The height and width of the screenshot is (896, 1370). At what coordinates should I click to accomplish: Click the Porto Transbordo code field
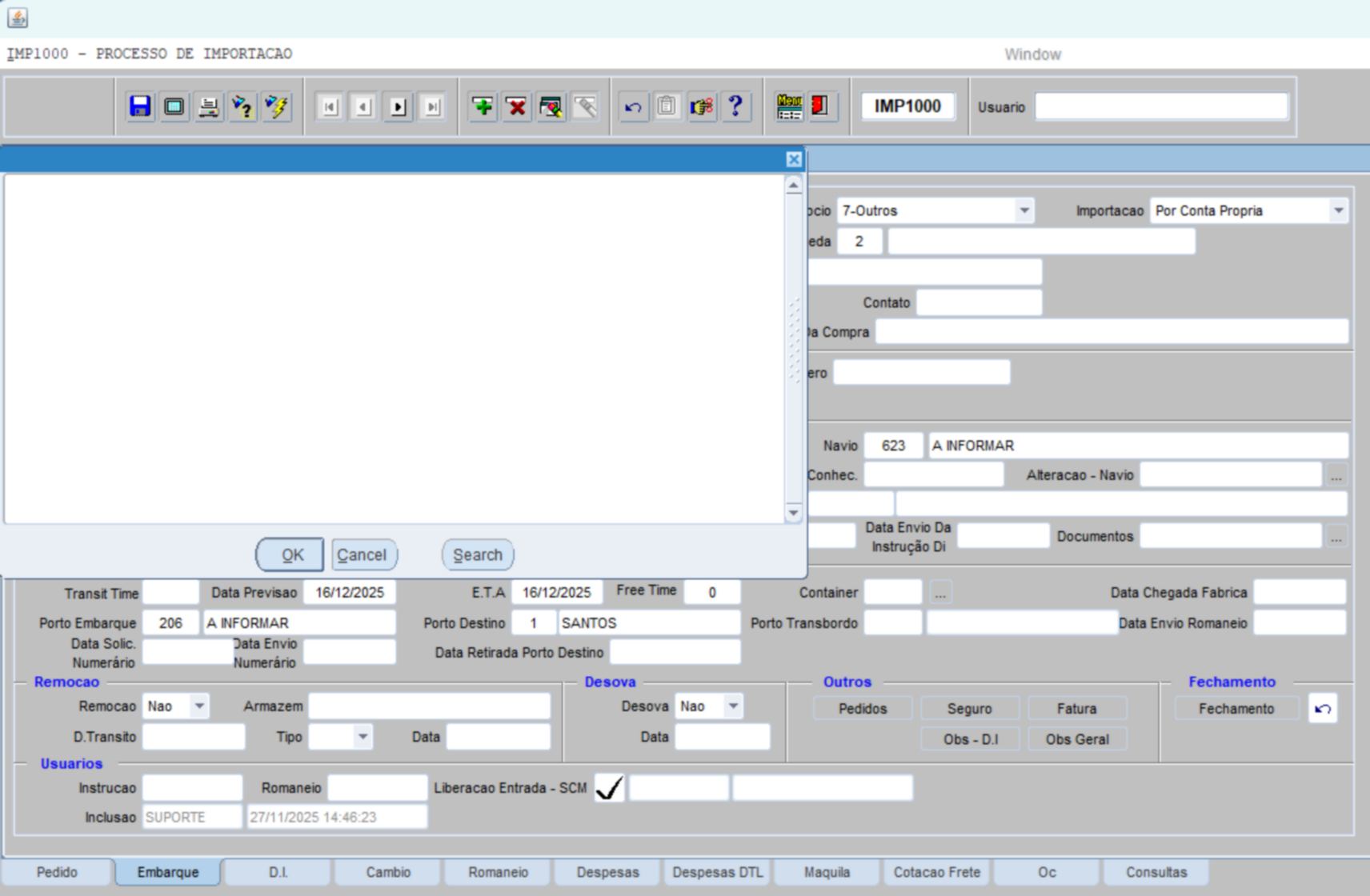[892, 623]
